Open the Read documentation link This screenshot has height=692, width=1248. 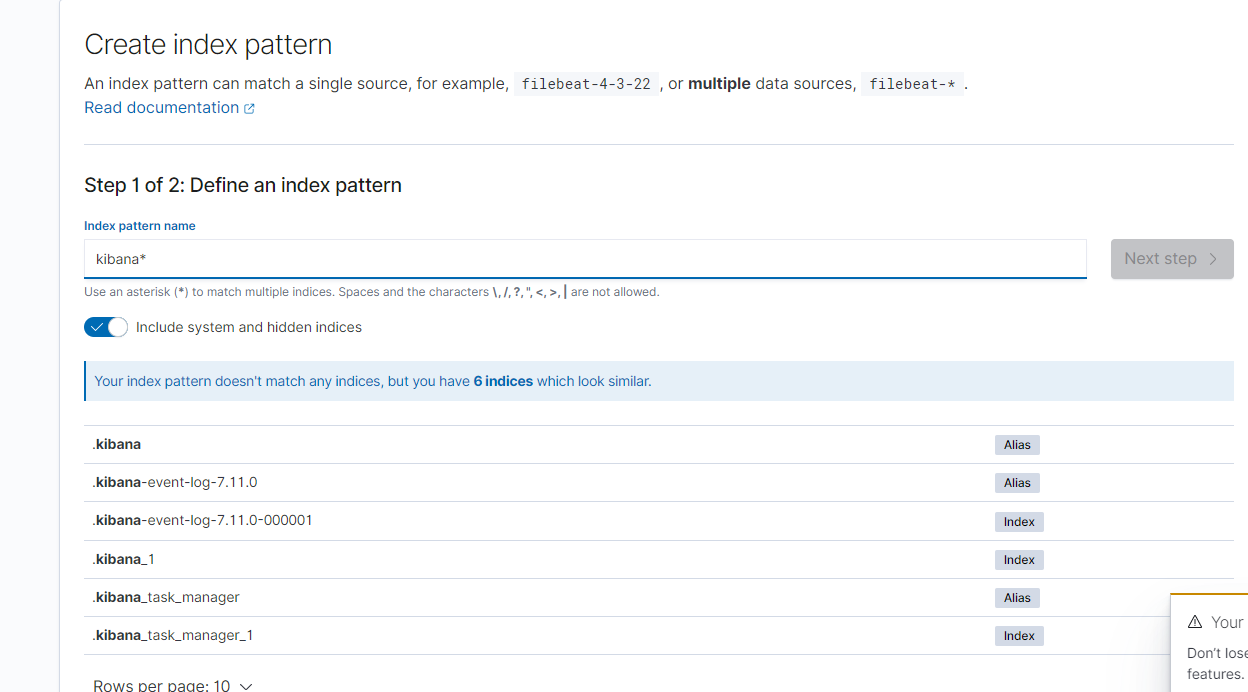161,107
